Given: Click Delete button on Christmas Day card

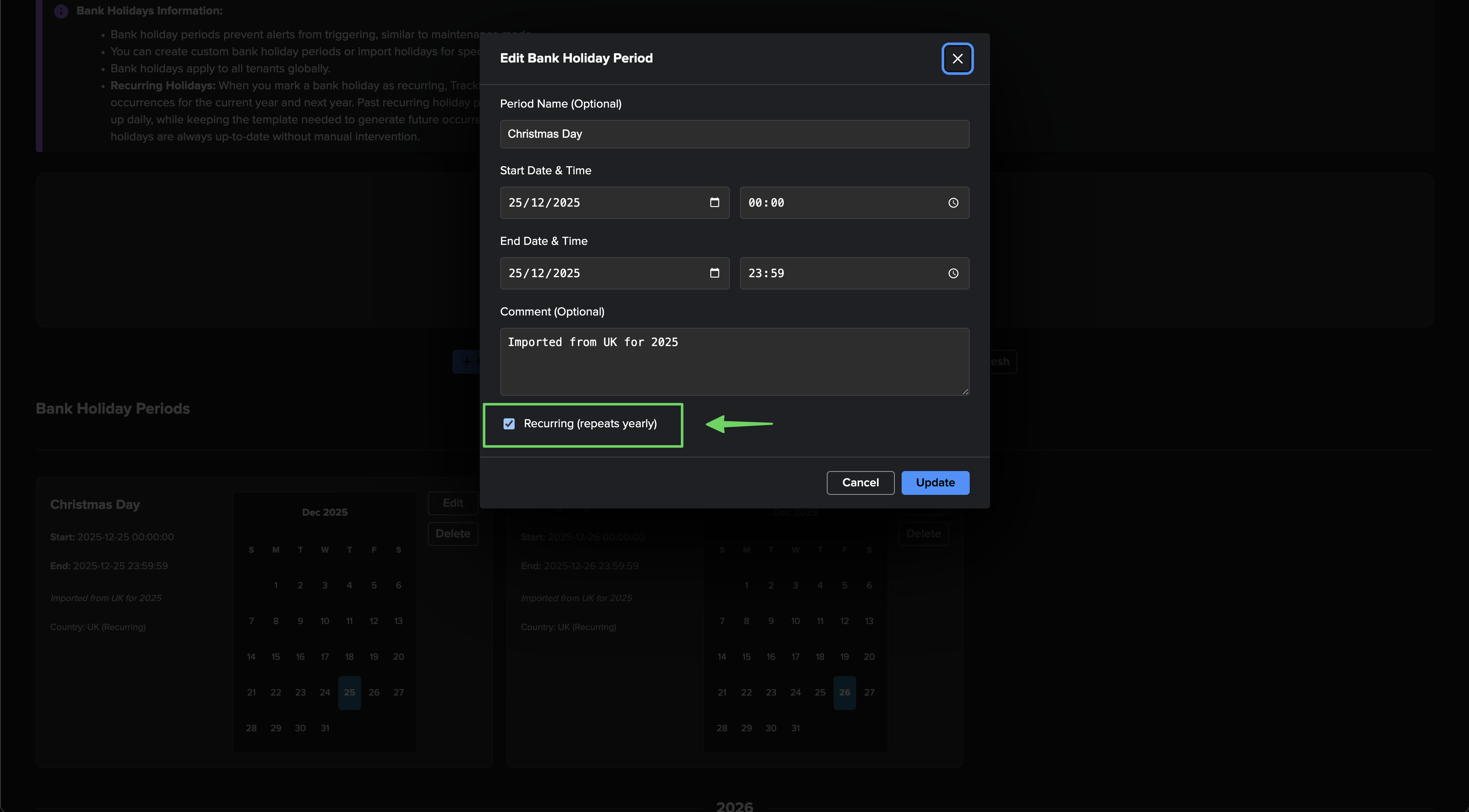Looking at the screenshot, I should [x=452, y=534].
